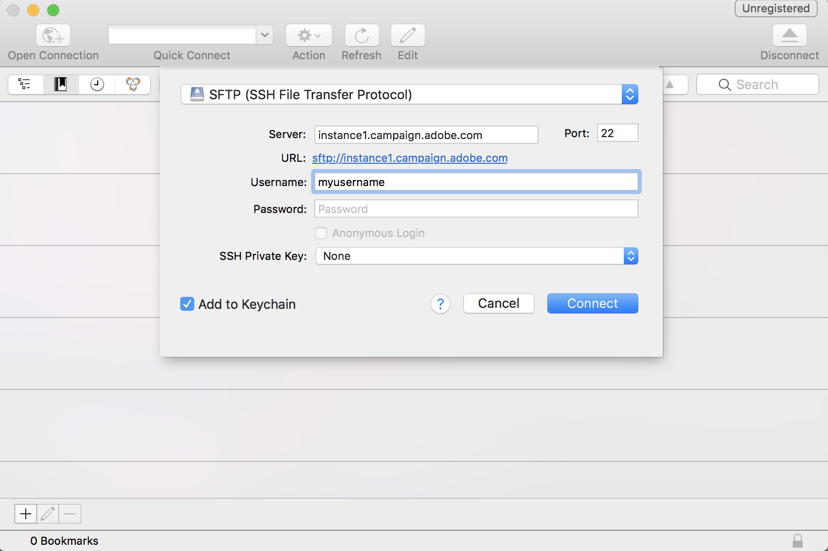Toggle the Add to Keychain checkbox
The image size is (828, 551).
coord(187,304)
